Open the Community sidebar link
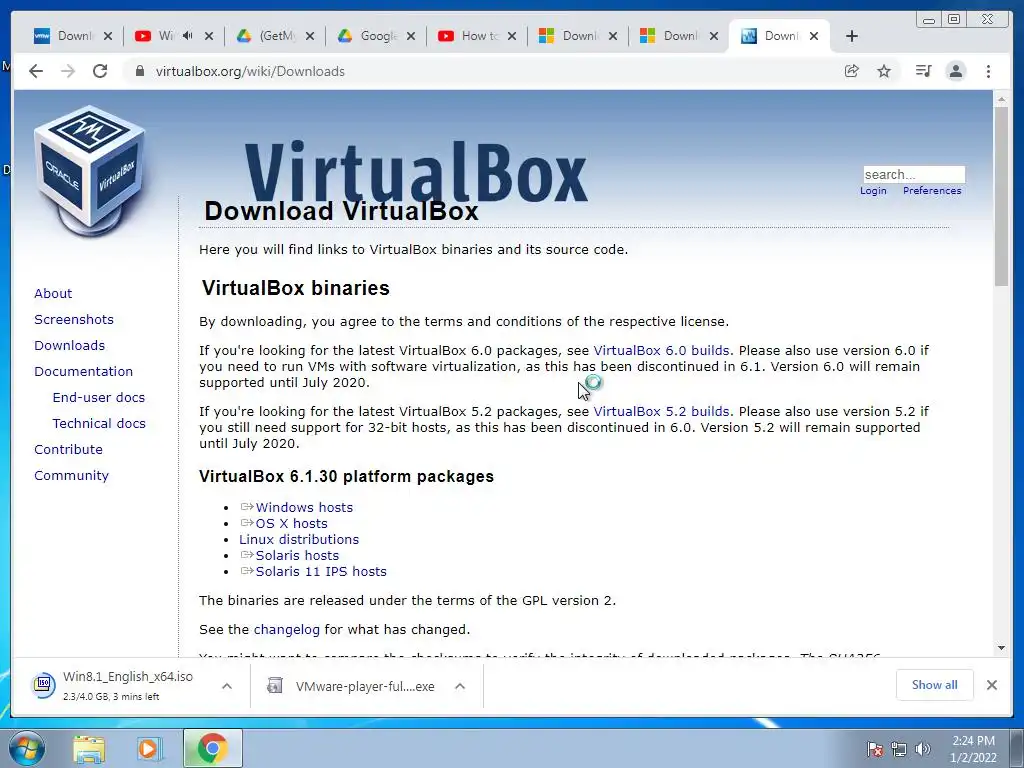The image size is (1024, 768). (x=71, y=475)
